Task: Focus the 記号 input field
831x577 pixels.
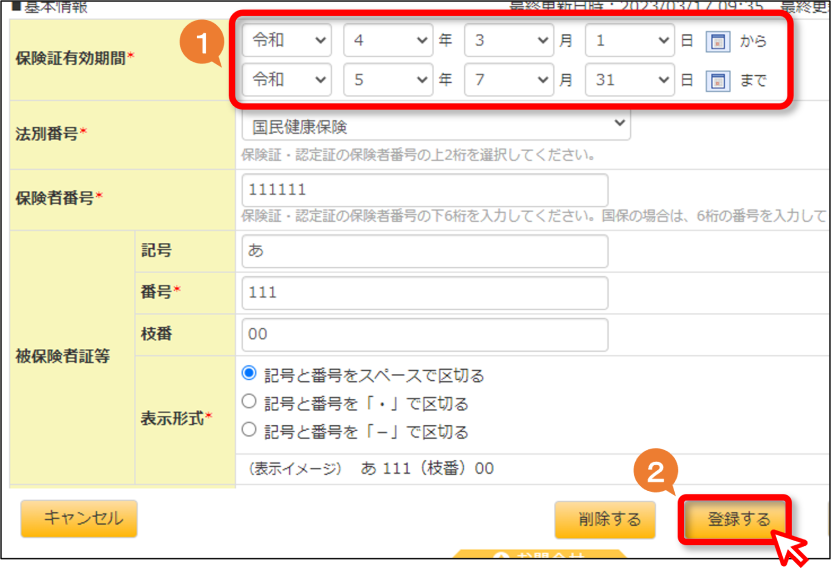Action: (425, 251)
